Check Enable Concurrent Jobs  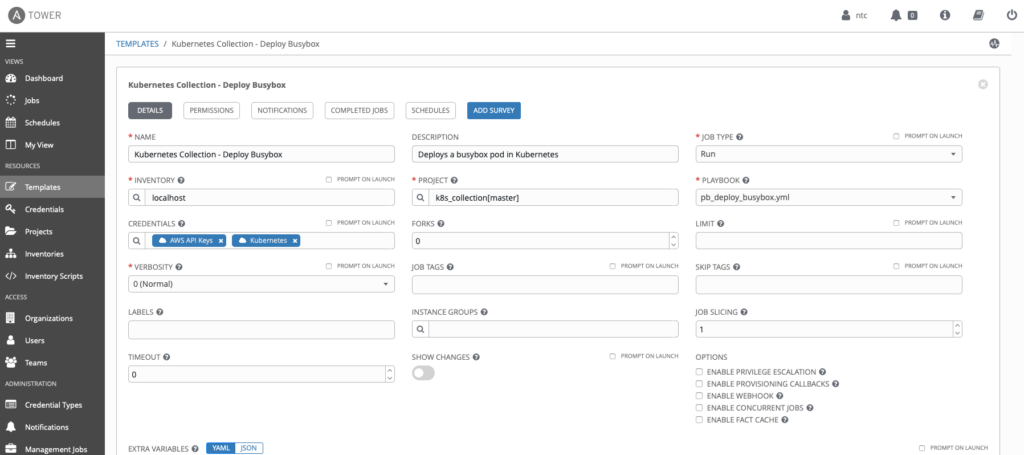699,408
